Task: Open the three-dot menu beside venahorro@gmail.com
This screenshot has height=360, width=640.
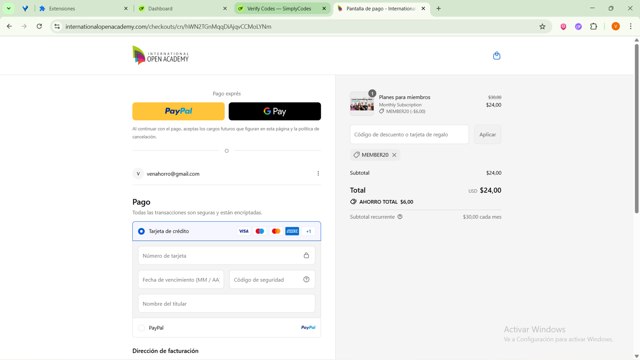Action: coord(318,173)
